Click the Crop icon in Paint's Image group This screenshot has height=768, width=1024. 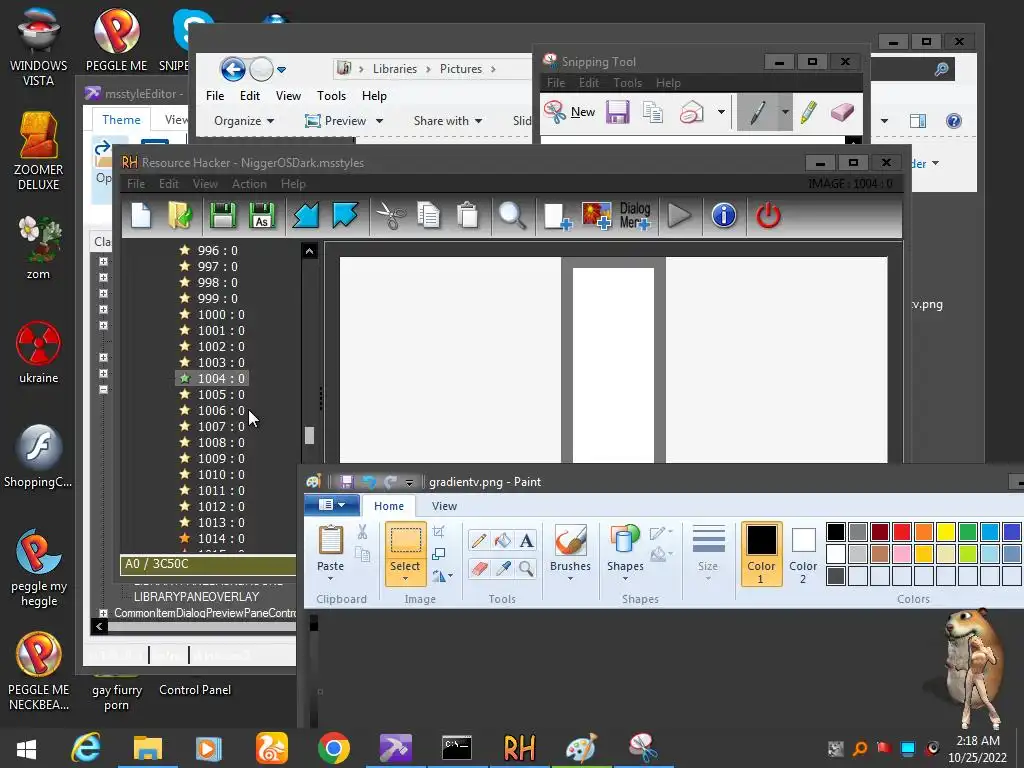pyautogui.click(x=439, y=532)
